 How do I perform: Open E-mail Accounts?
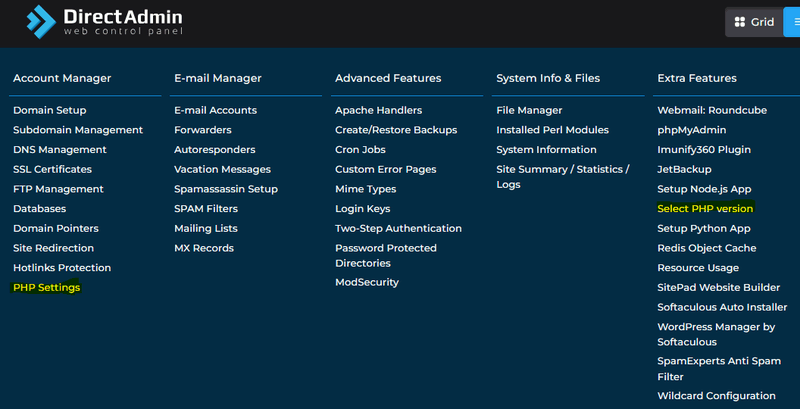[215, 110]
